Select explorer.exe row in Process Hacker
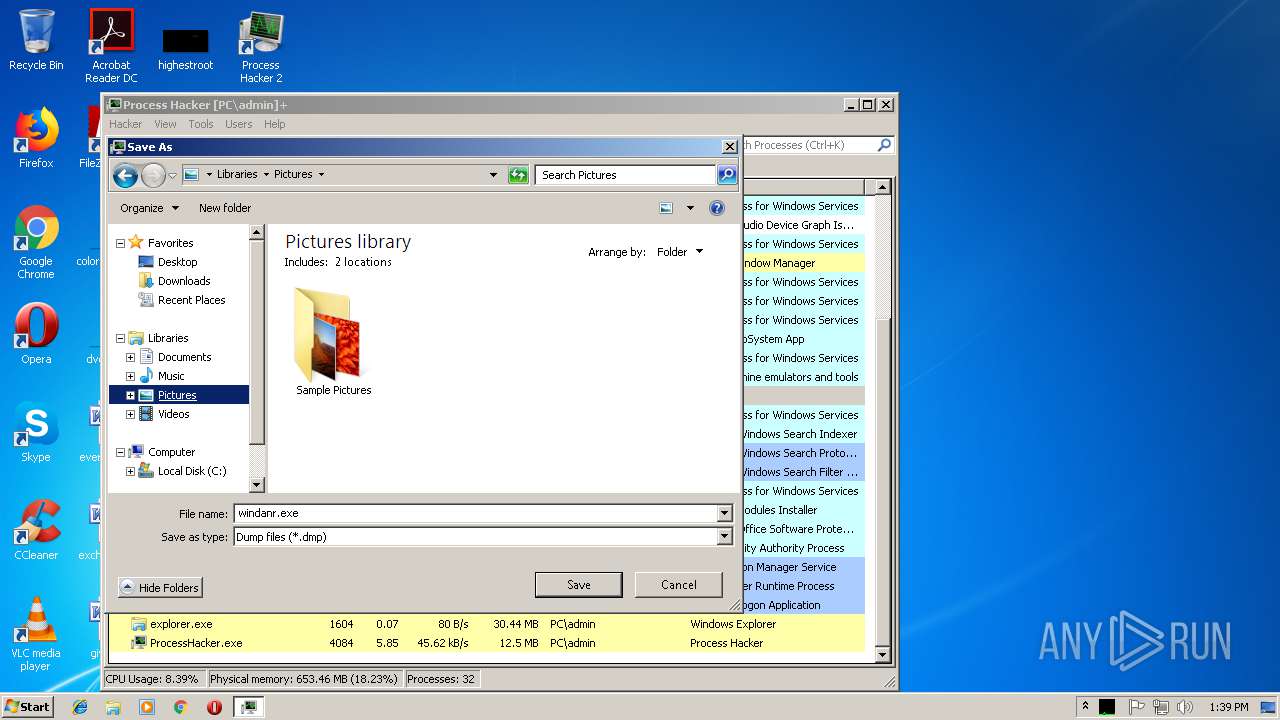 click(x=487, y=624)
